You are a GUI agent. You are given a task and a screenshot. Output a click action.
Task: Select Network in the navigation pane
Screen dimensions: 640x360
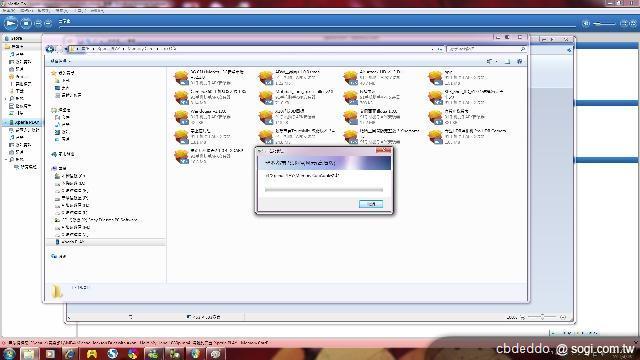click(59, 256)
